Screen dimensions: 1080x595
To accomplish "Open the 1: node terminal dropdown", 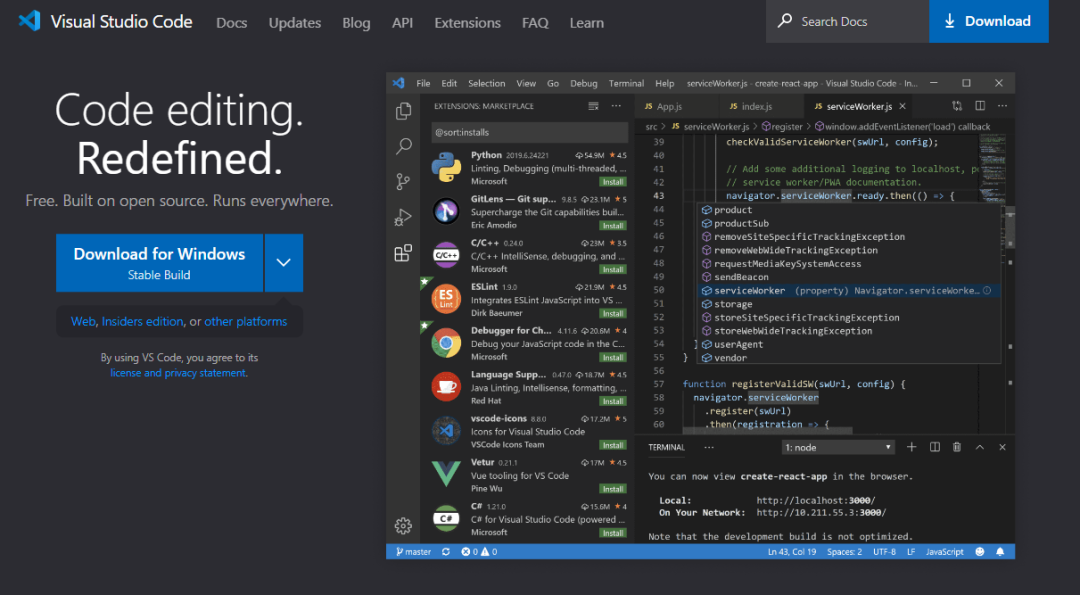I will point(838,447).
